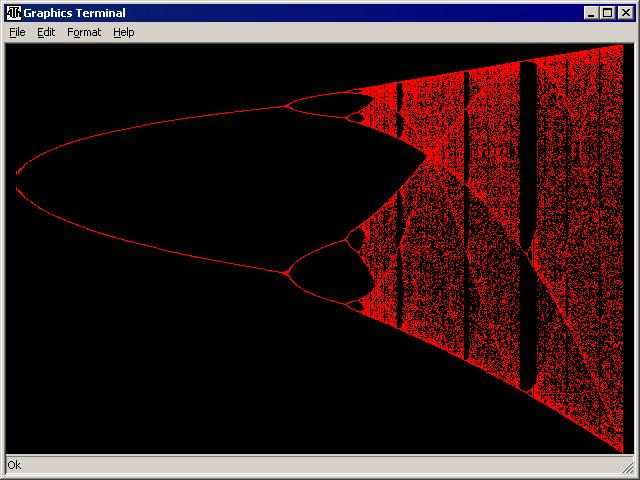Viewport: 640px width, 480px height.
Task: Click the upper branch's second bifurcation fork
Action: pos(287,105)
